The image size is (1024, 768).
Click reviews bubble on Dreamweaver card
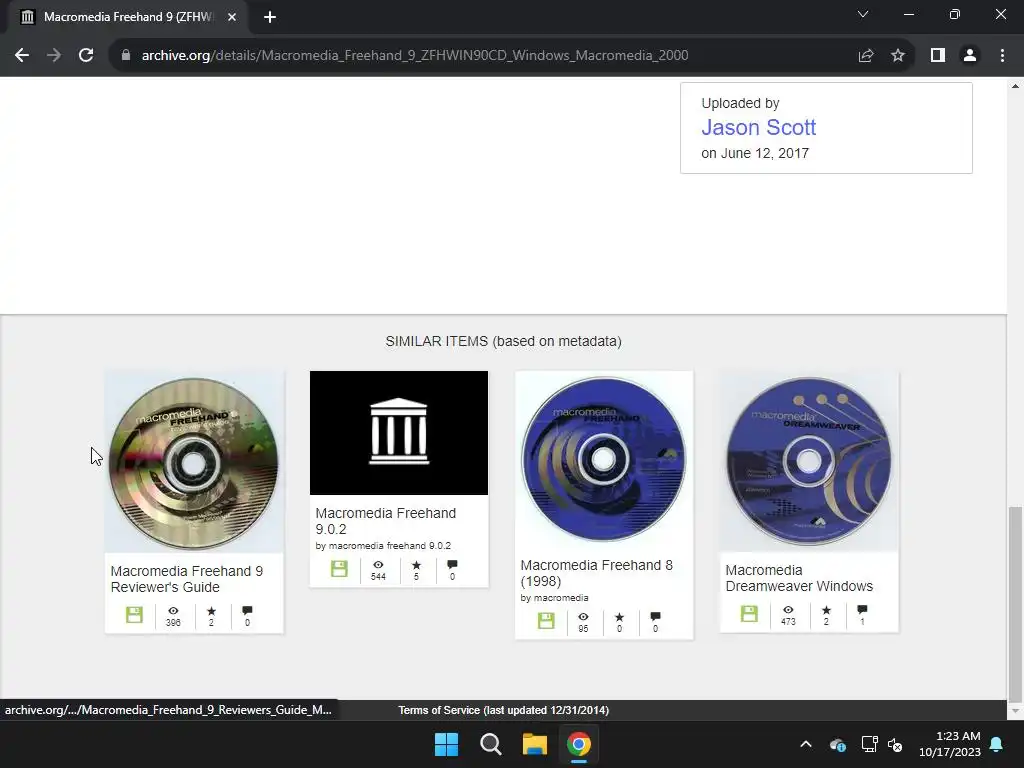(x=862, y=609)
